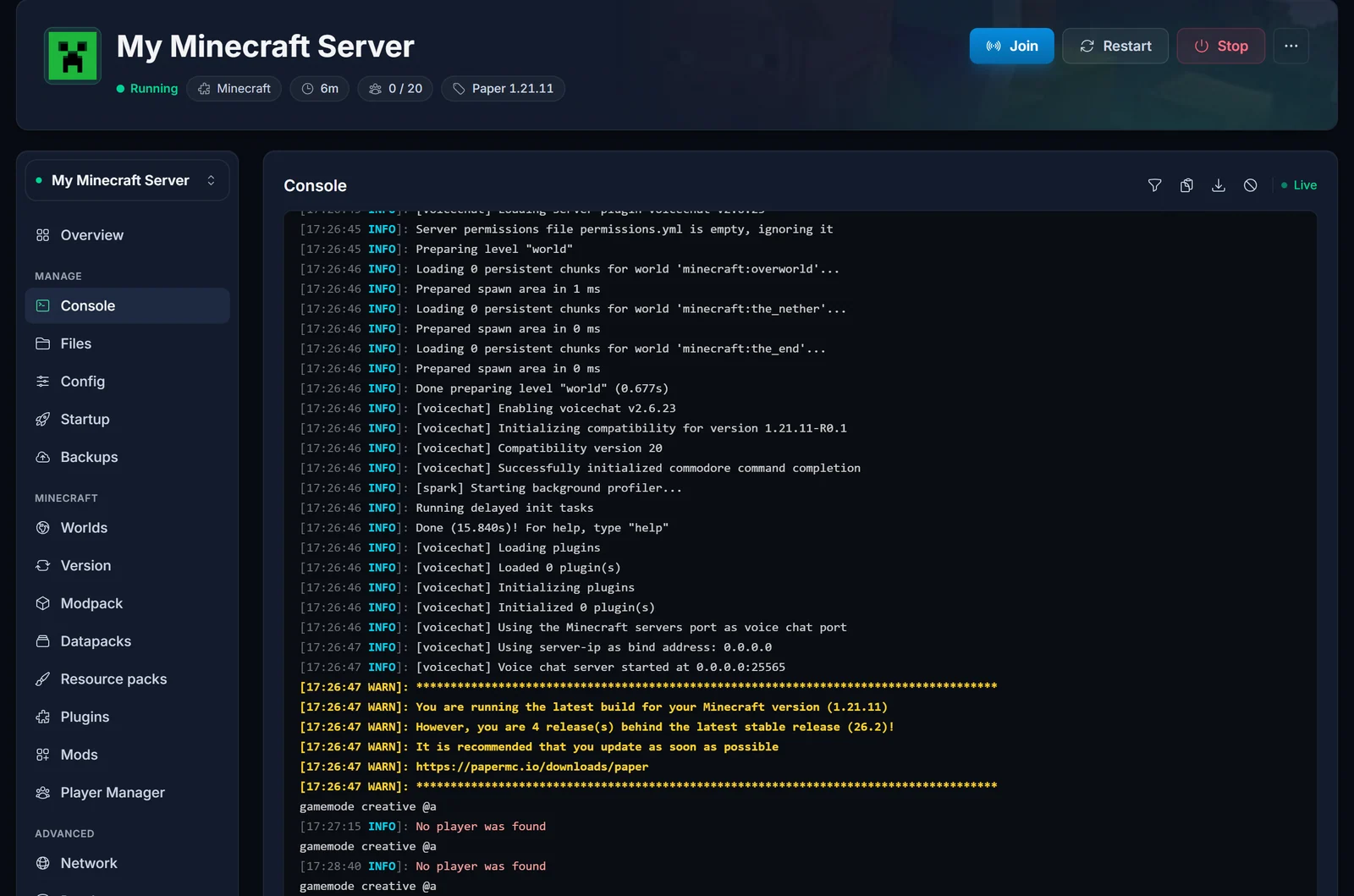Open Resource packs section
The width and height of the screenshot is (1354, 896).
(x=127, y=679)
